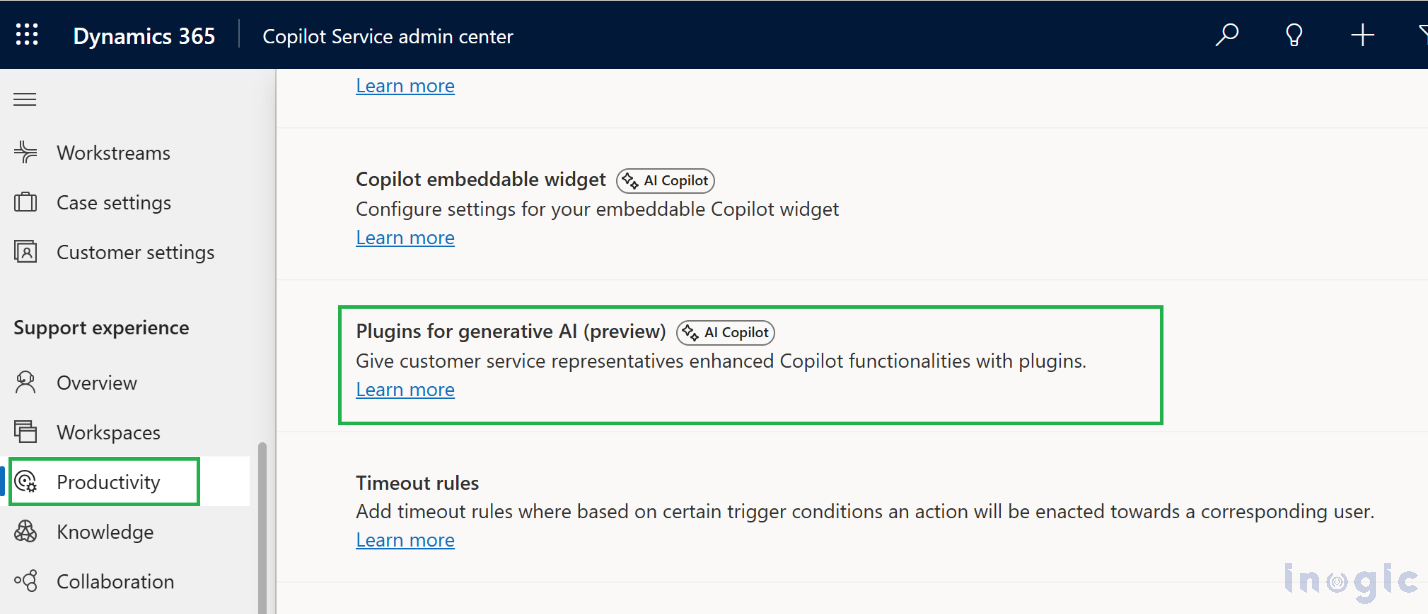
Task: Open the app launcher waffle icon
Action: click(27, 35)
